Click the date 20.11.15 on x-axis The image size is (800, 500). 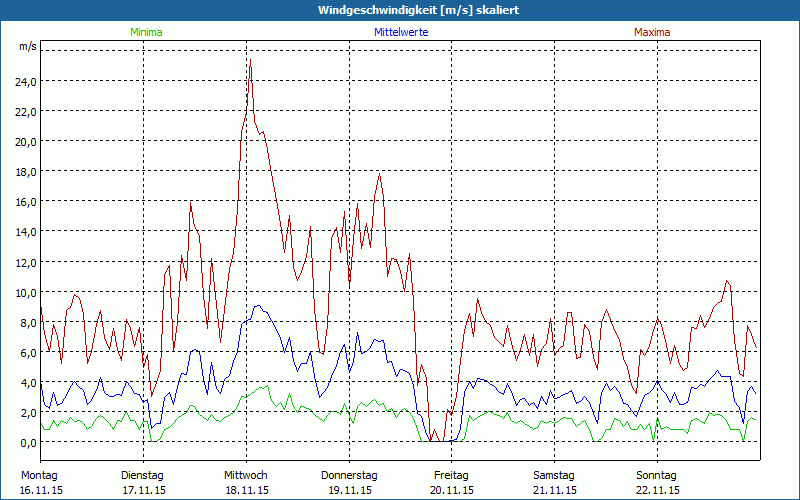coord(451,490)
